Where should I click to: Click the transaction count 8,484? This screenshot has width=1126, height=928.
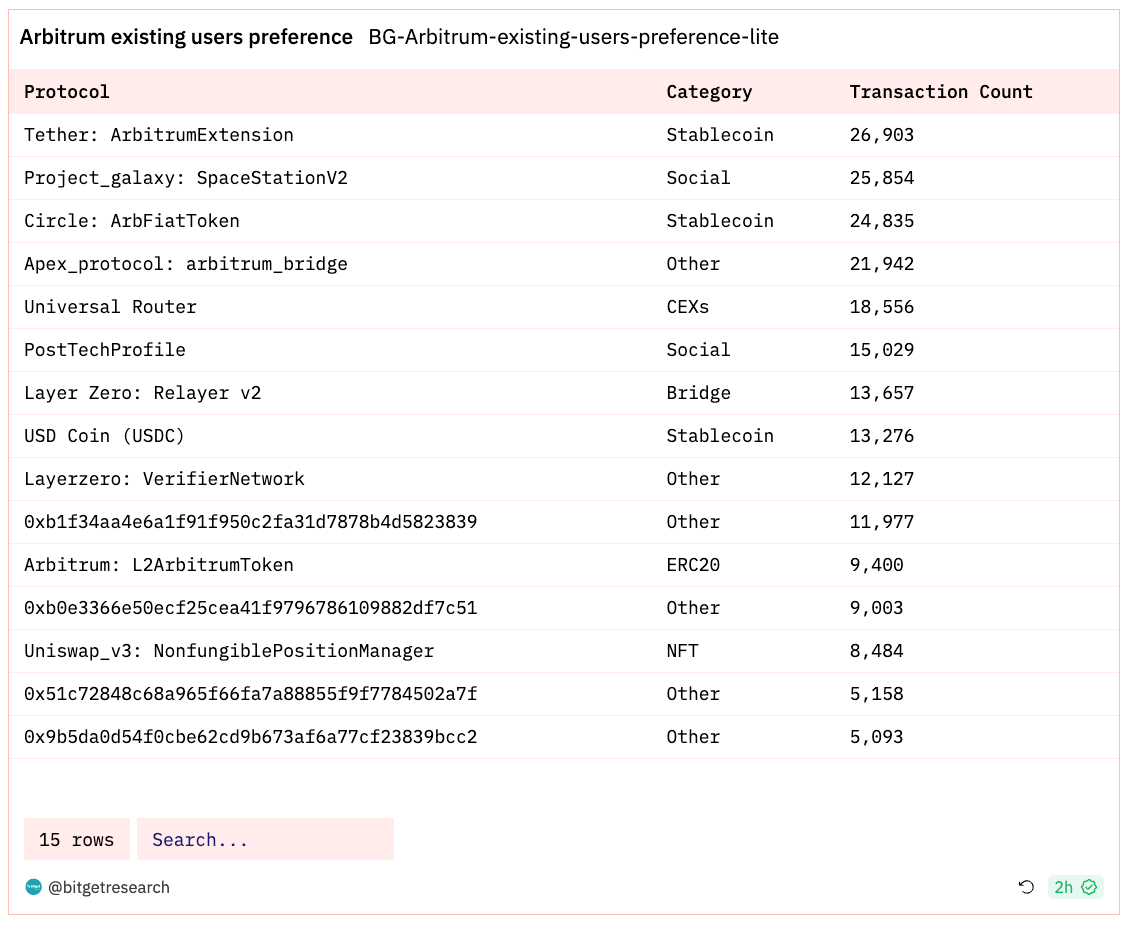pos(877,651)
